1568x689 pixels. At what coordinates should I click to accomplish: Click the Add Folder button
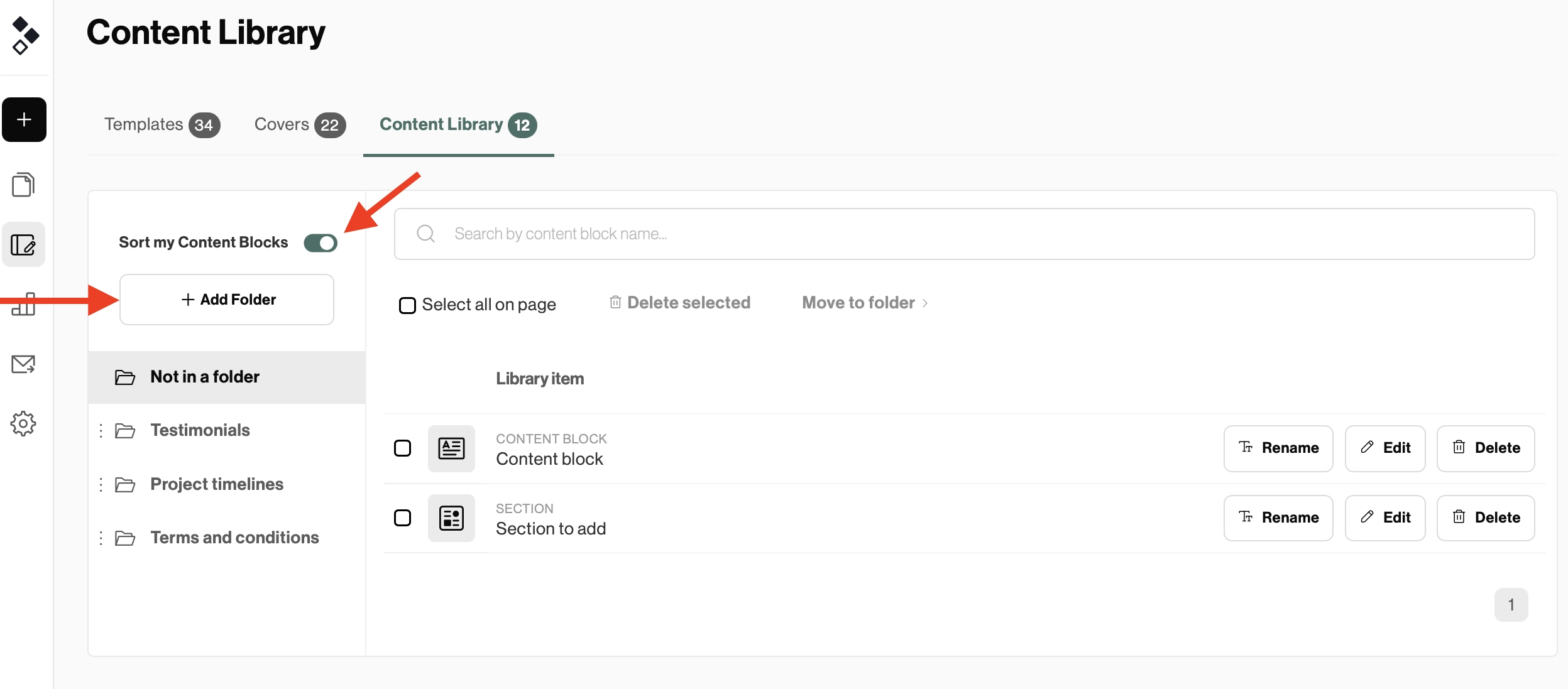click(226, 299)
